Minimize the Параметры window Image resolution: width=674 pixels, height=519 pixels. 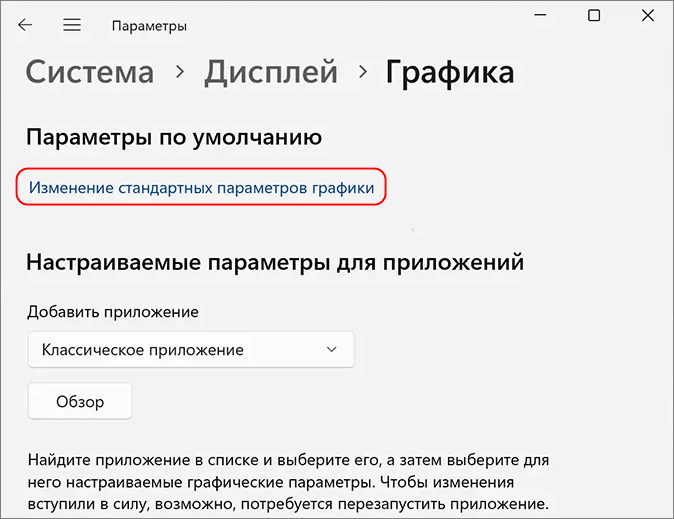point(540,15)
